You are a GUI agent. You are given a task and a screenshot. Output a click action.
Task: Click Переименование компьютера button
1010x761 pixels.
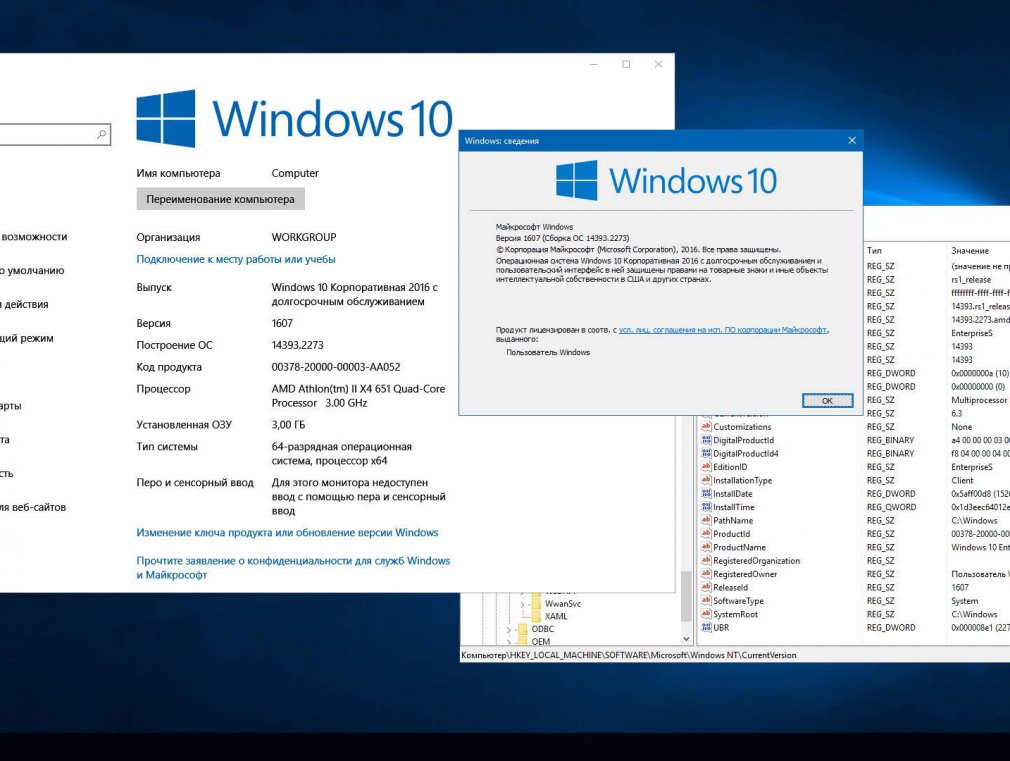pos(220,199)
